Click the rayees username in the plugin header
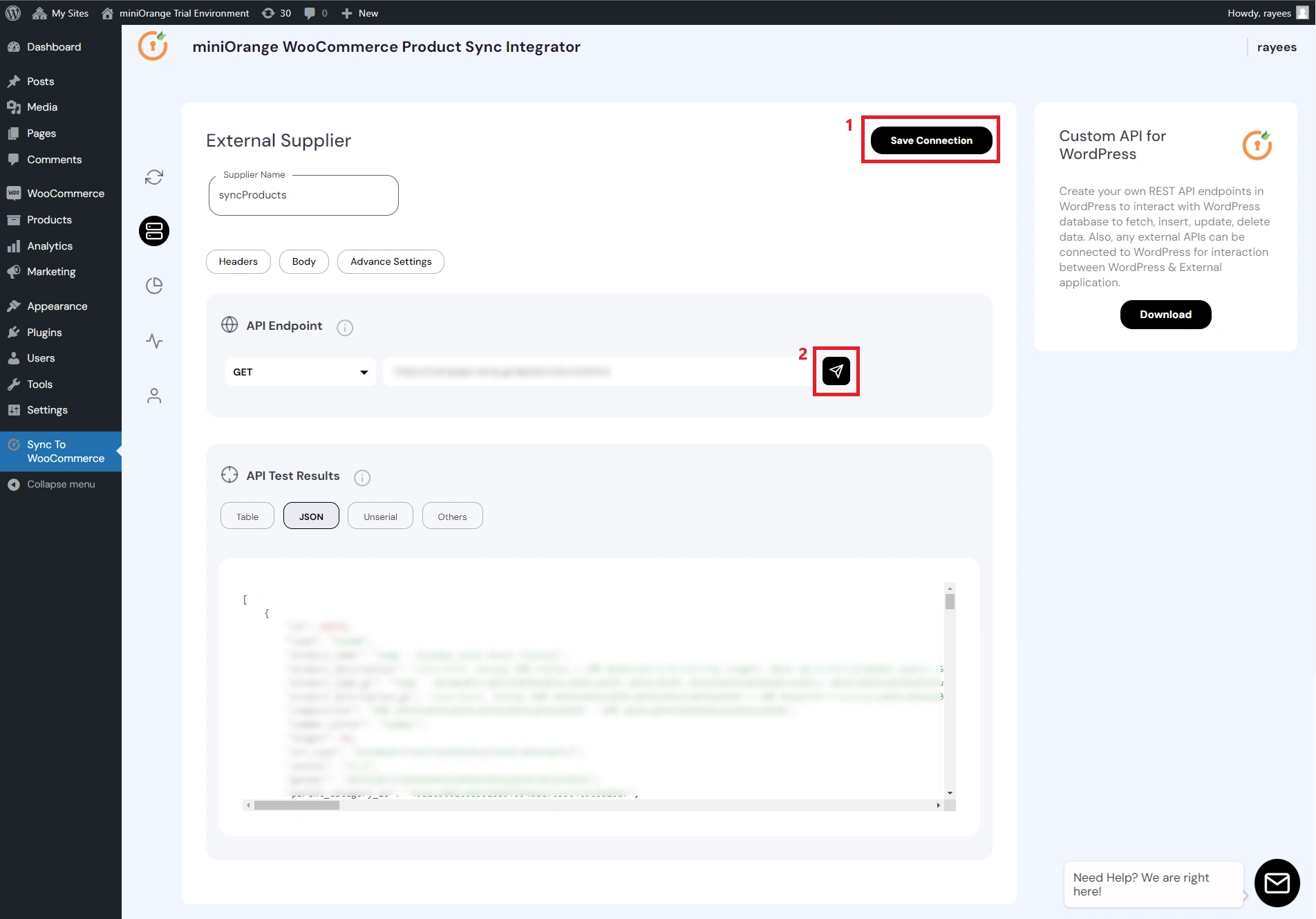 1277,47
